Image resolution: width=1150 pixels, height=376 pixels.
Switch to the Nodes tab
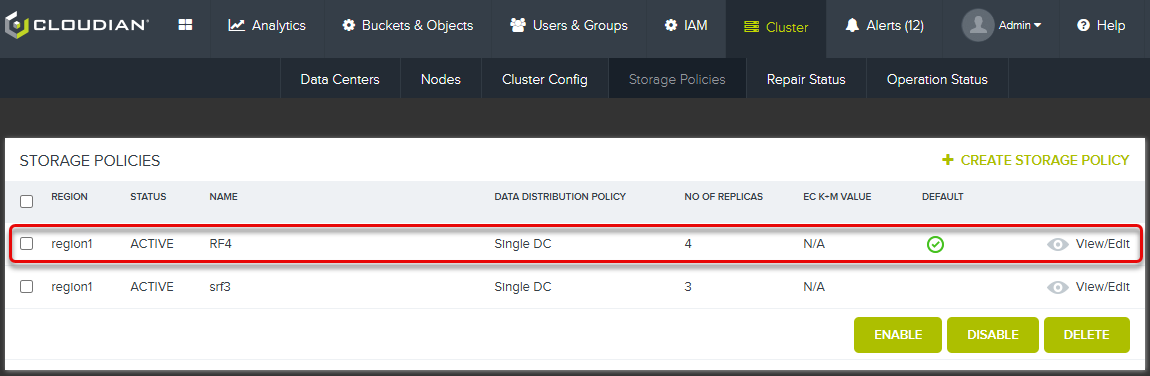coord(441,79)
